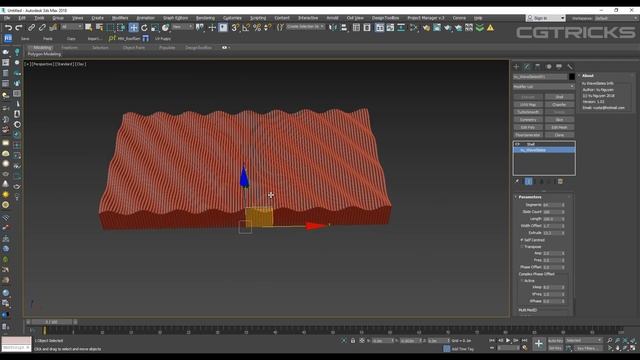This screenshot has width=640, height=360.
Task: Click the timeline time slider handle
Action: 52,322
